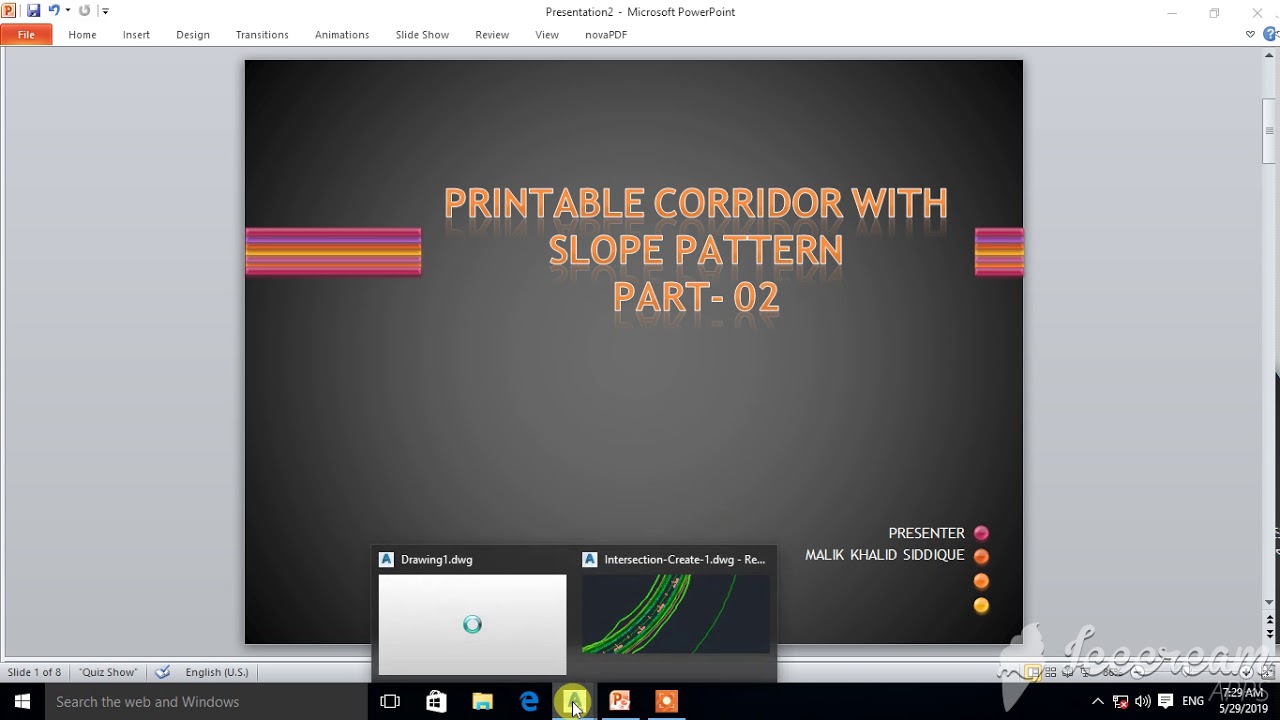Click the PowerPoint taskbar icon
This screenshot has height=720, width=1280.
(x=620, y=702)
